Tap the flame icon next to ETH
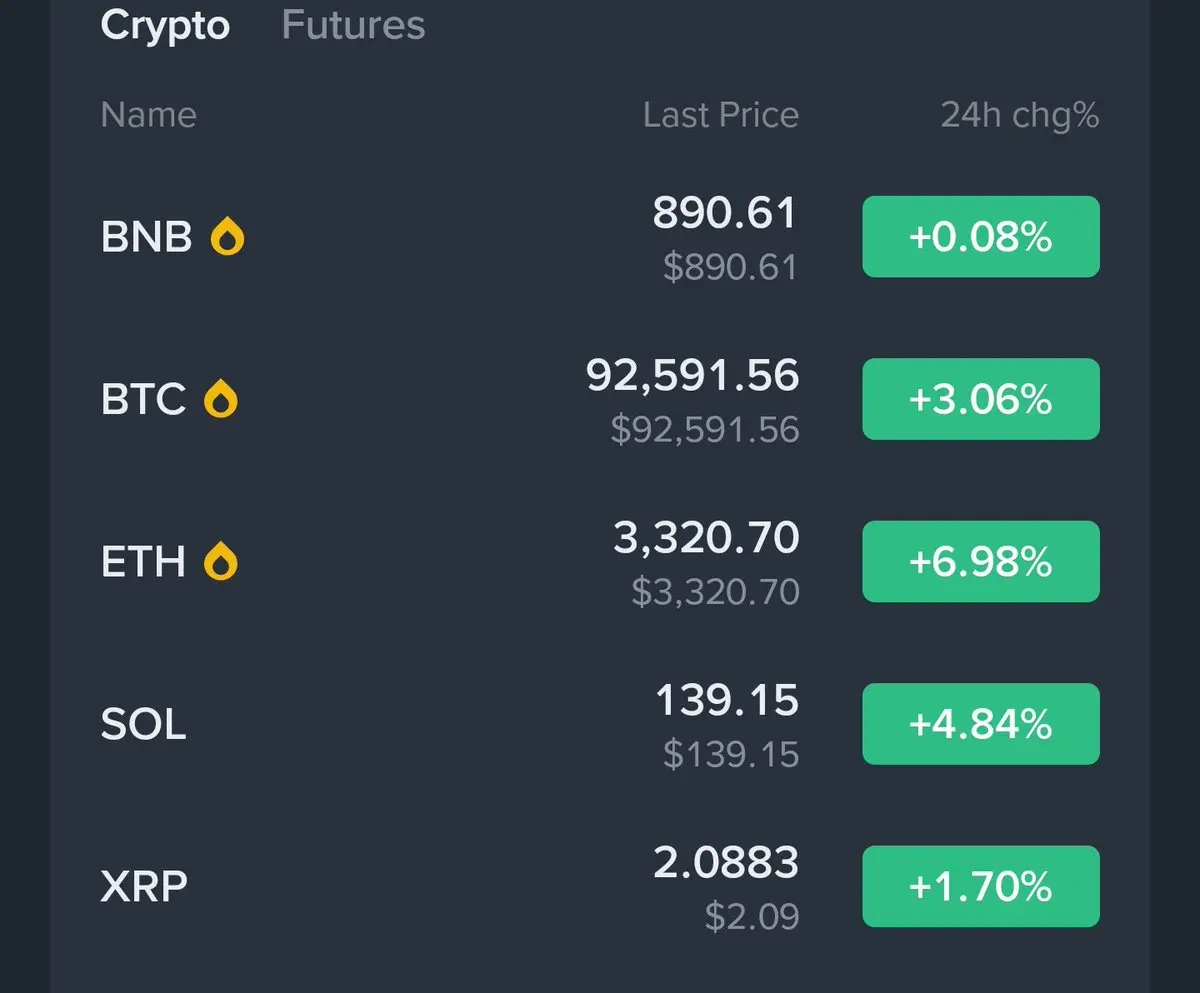Screen dimensions: 1200x993 221,562
